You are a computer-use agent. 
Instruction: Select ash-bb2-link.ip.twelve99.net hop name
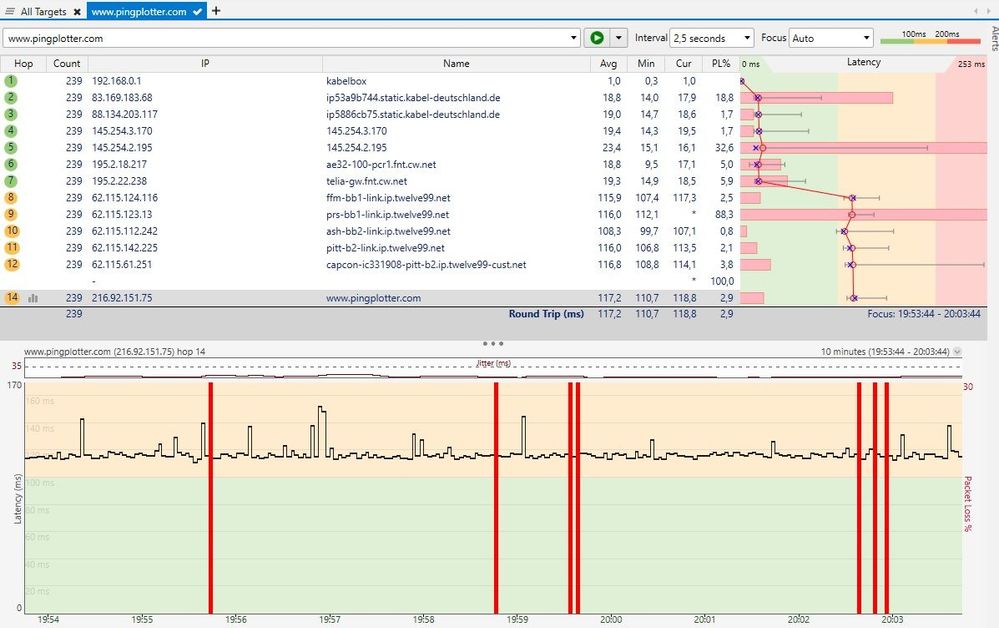coord(388,231)
